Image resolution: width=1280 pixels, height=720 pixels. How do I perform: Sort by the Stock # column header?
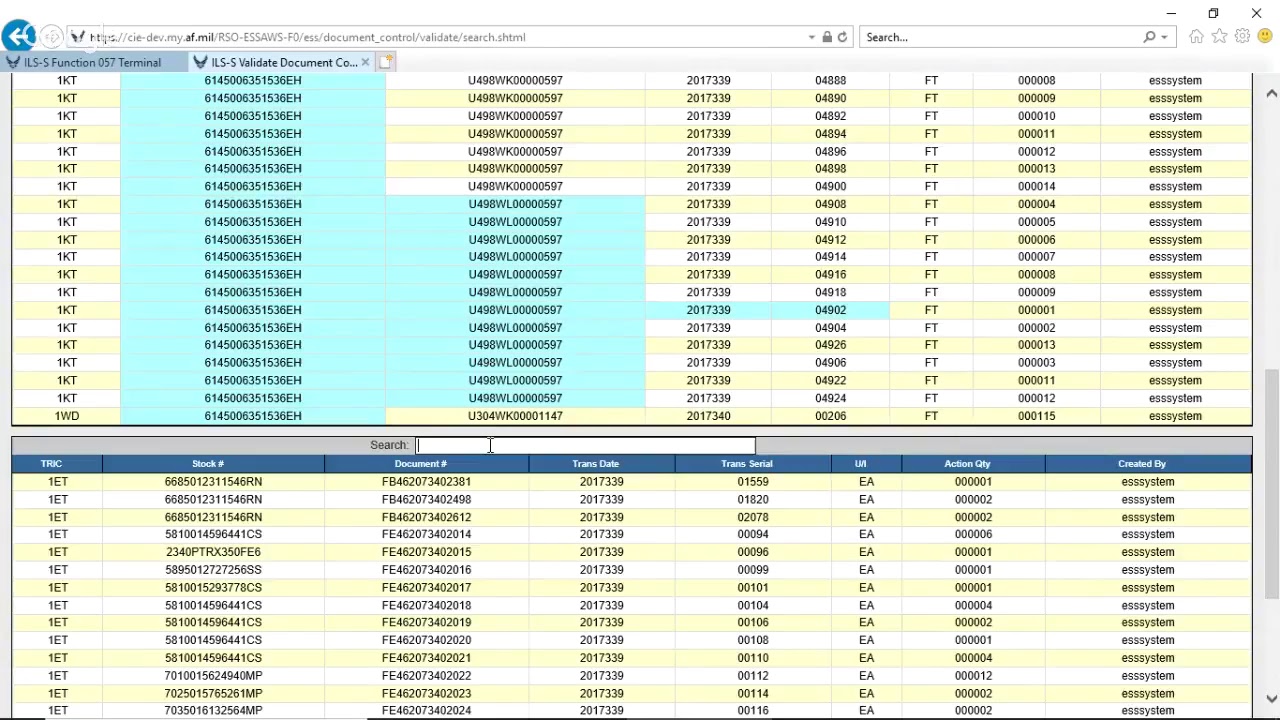click(208, 464)
